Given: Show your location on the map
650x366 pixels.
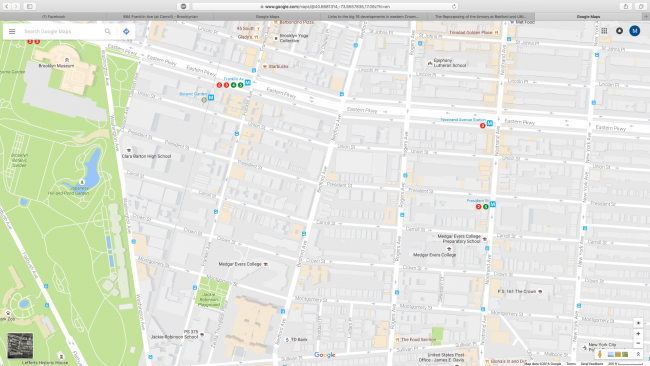Looking at the screenshot, I should click(638, 323).
